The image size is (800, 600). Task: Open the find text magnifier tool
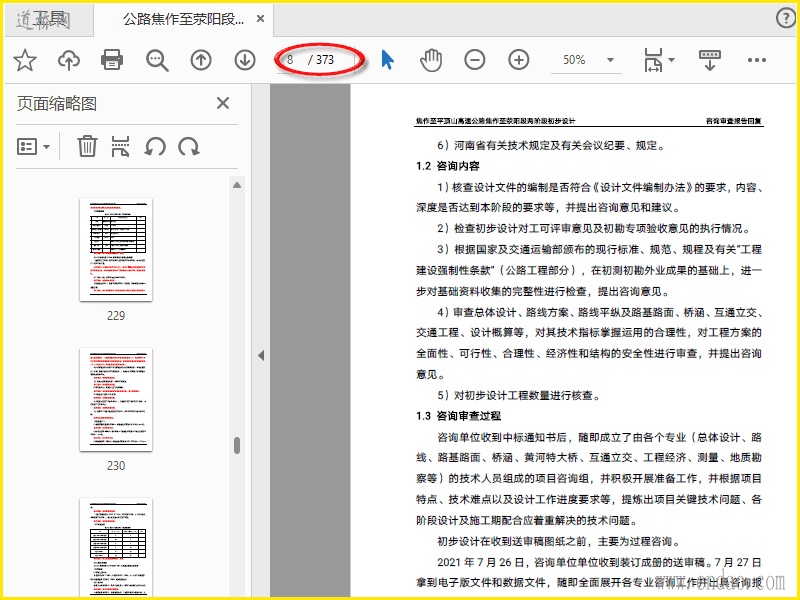(157, 60)
